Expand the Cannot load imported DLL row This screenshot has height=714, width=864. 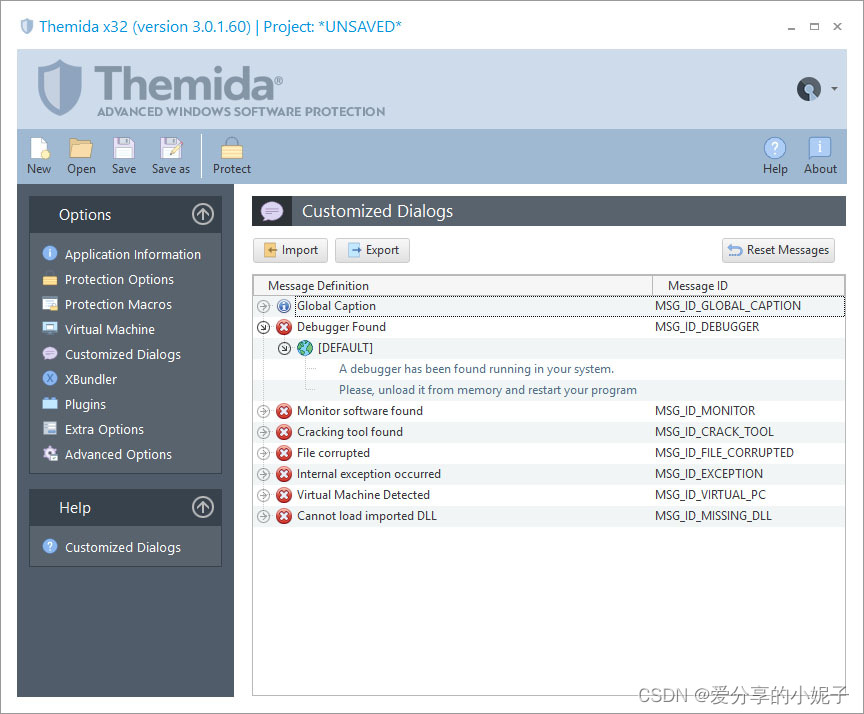click(x=263, y=516)
